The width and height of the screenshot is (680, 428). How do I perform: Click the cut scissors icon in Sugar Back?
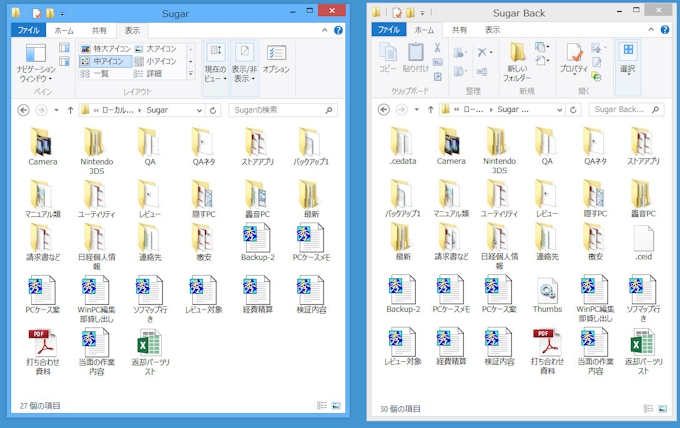437,47
